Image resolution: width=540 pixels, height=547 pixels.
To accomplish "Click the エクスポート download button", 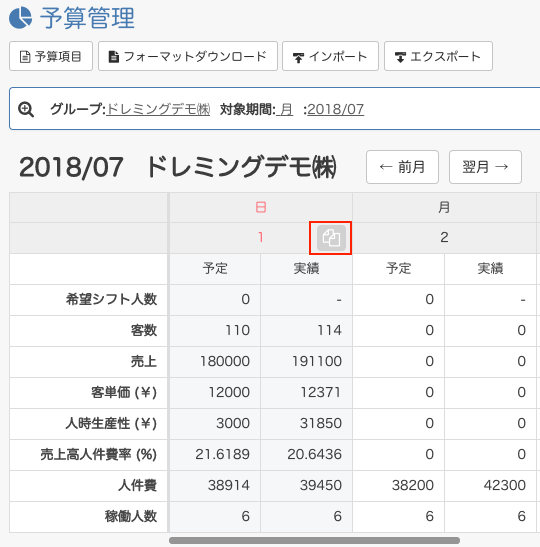I will tap(438, 56).
